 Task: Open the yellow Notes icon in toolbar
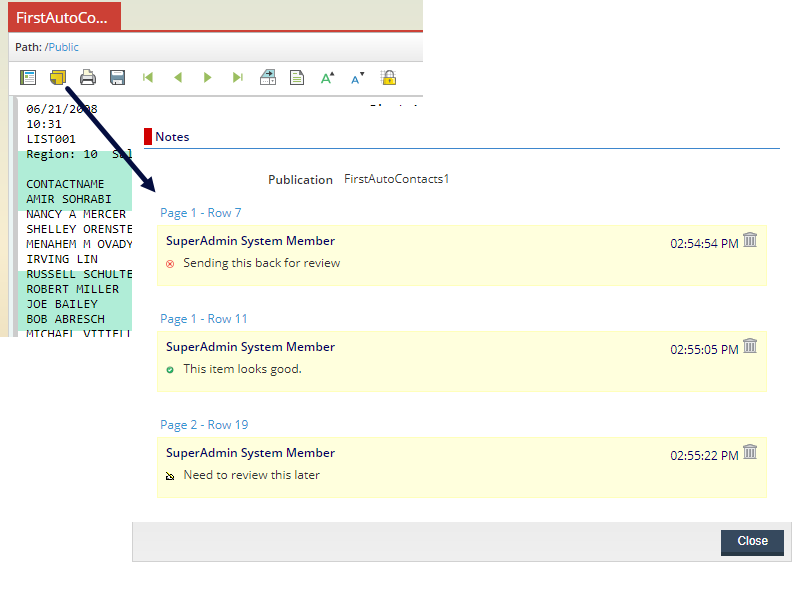58,78
